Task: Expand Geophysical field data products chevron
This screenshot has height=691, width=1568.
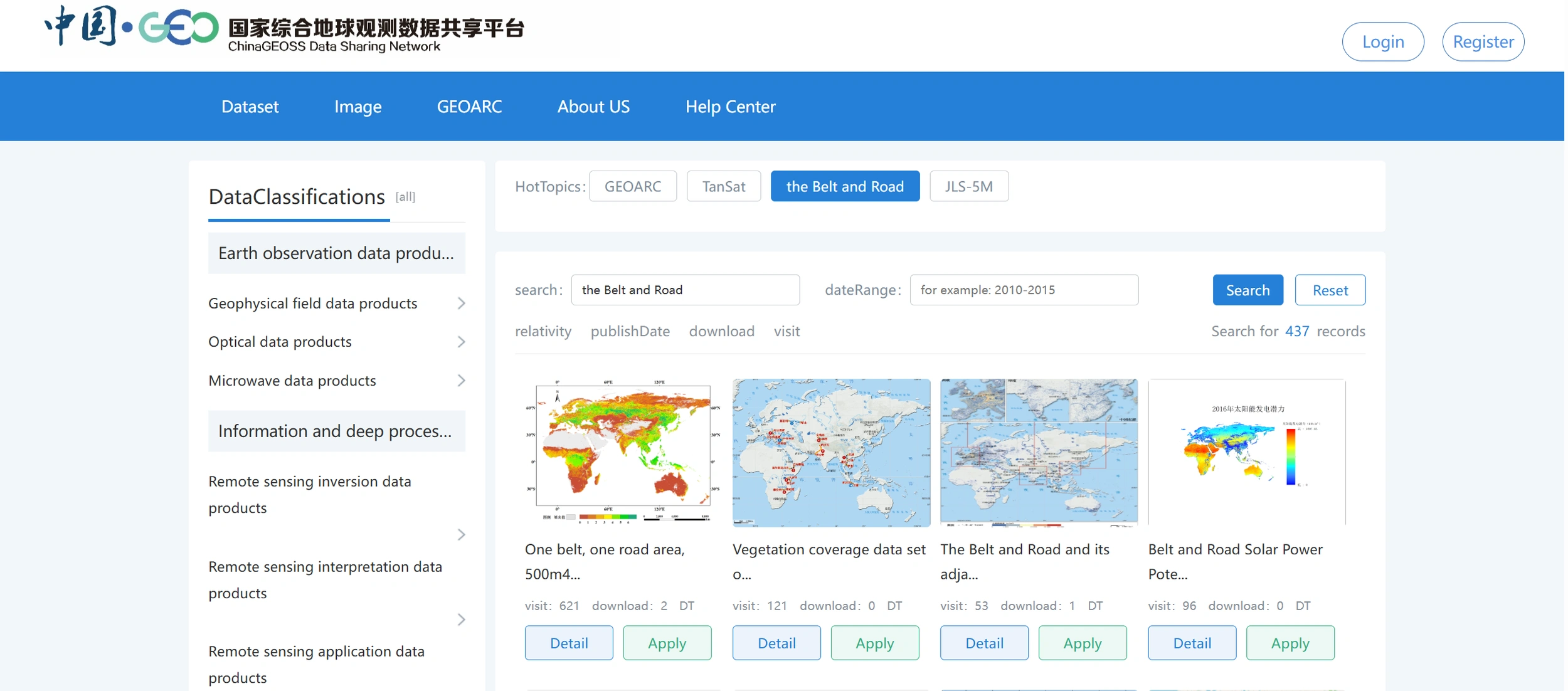Action: (x=461, y=303)
